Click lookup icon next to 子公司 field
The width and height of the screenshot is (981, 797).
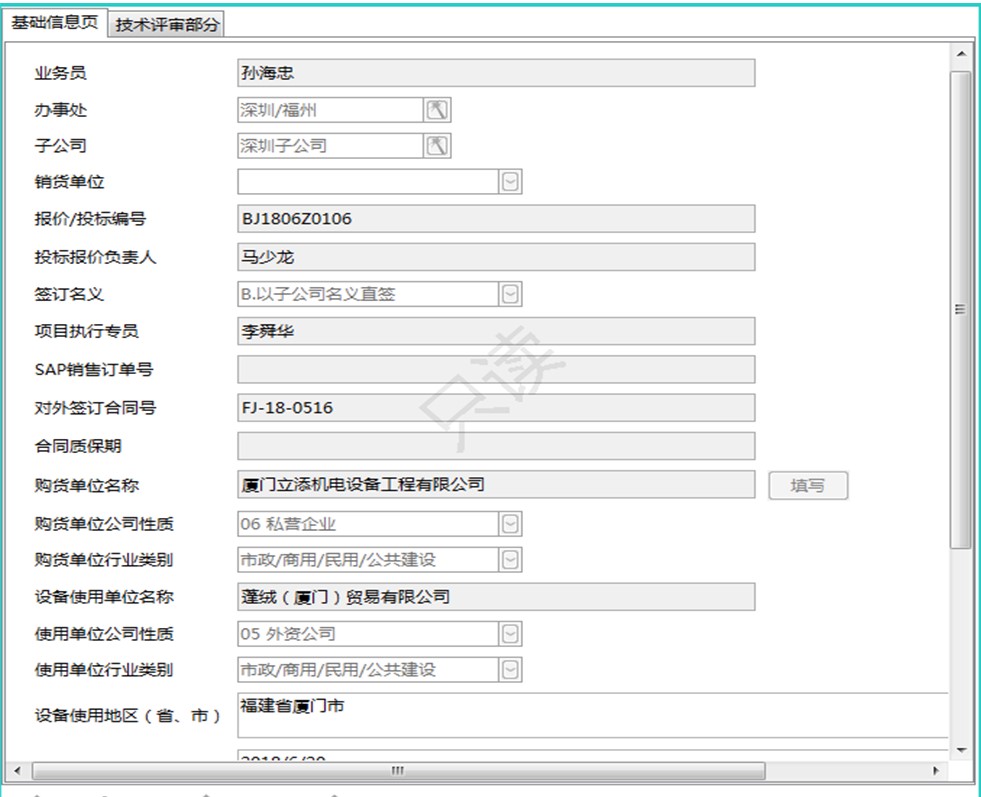coord(438,146)
